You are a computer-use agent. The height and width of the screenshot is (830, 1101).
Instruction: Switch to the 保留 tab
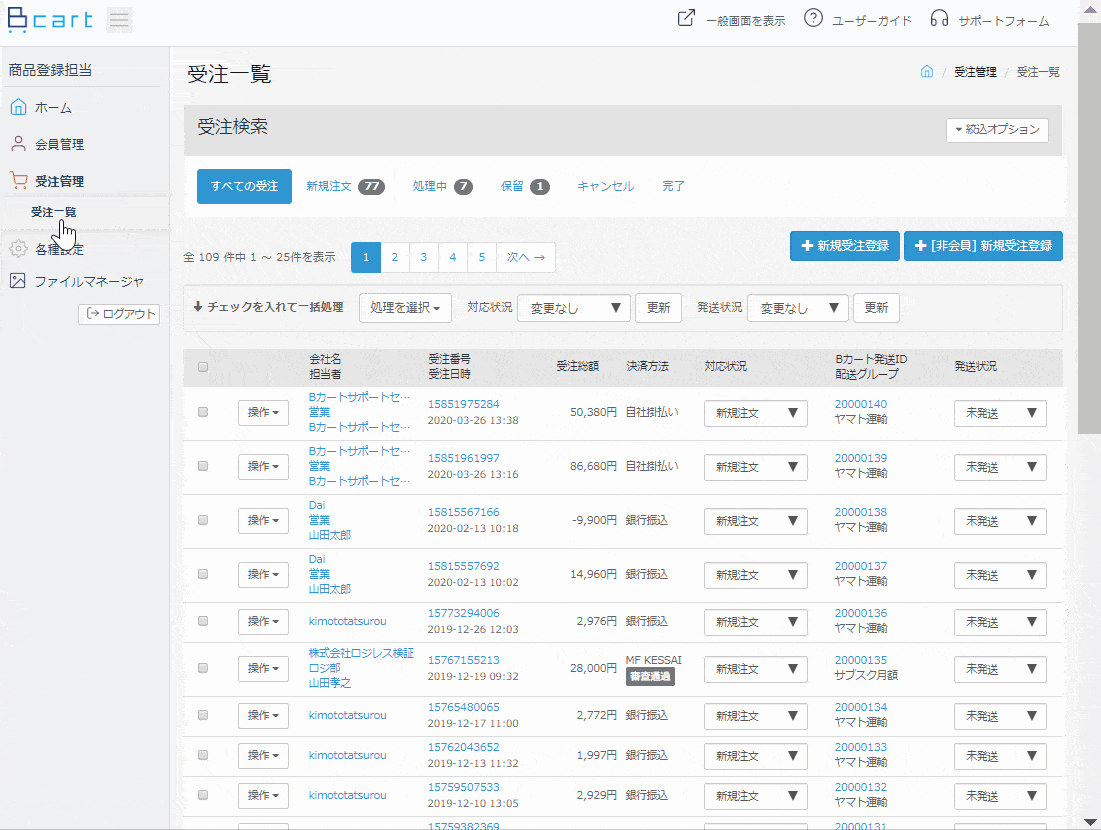coord(525,186)
